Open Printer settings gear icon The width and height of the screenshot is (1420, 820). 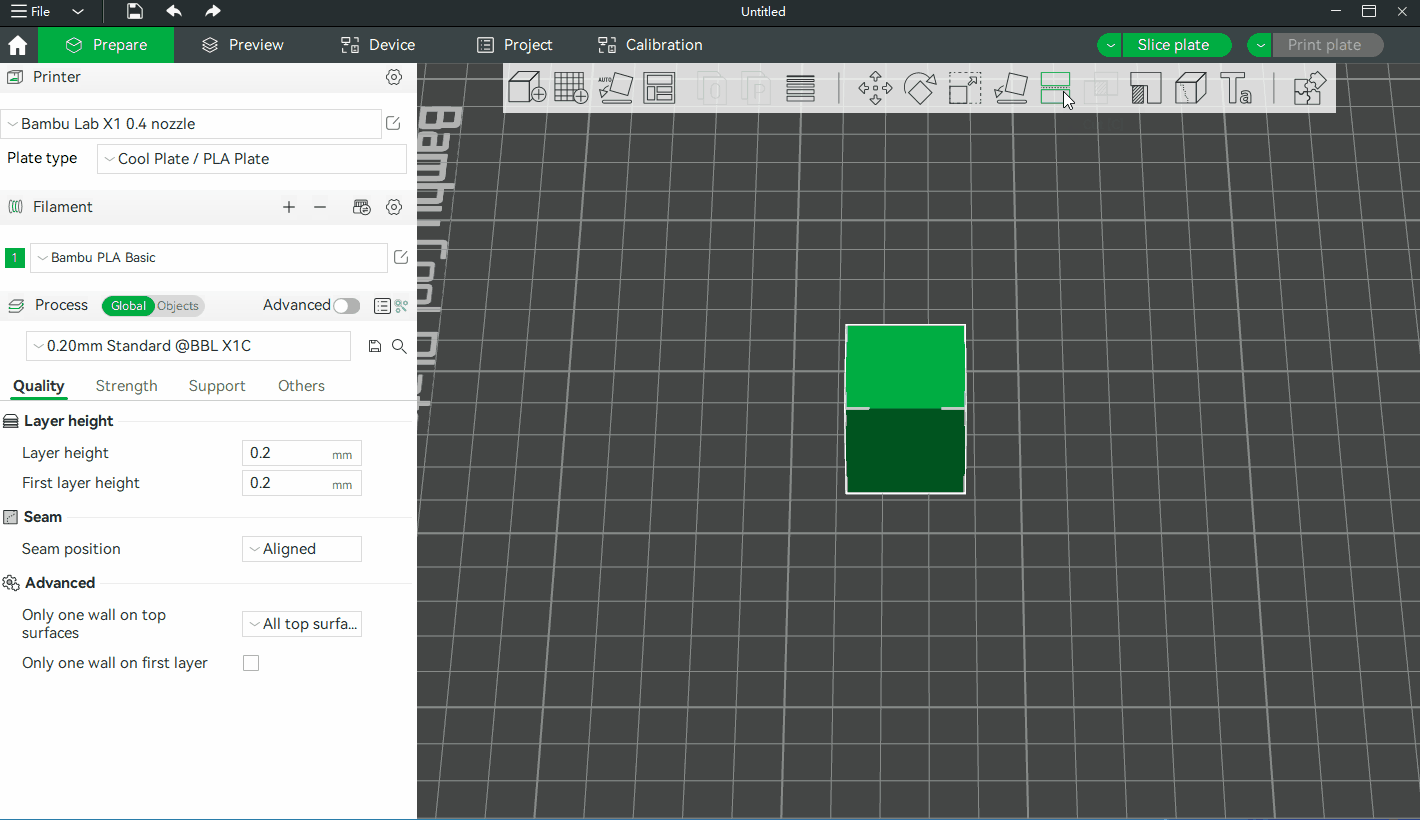tap(394, 77)
